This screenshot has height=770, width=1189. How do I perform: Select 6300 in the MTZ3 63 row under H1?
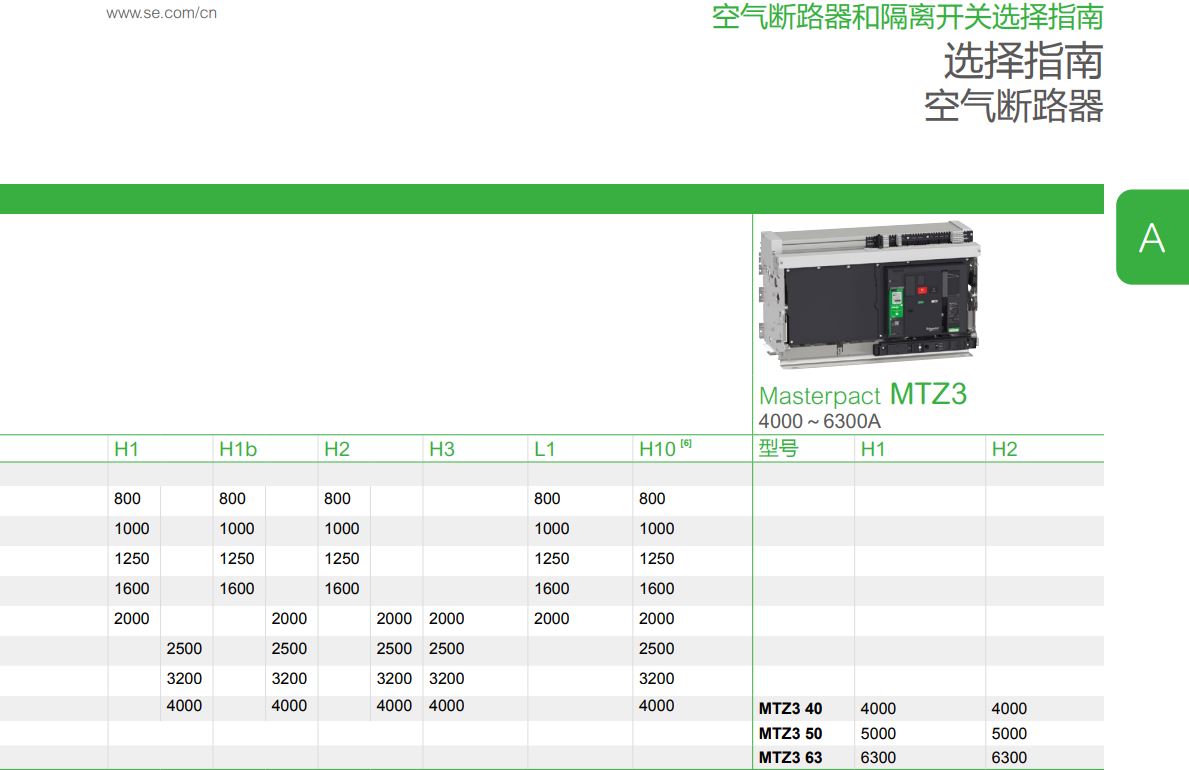click(x=878, y=757)
